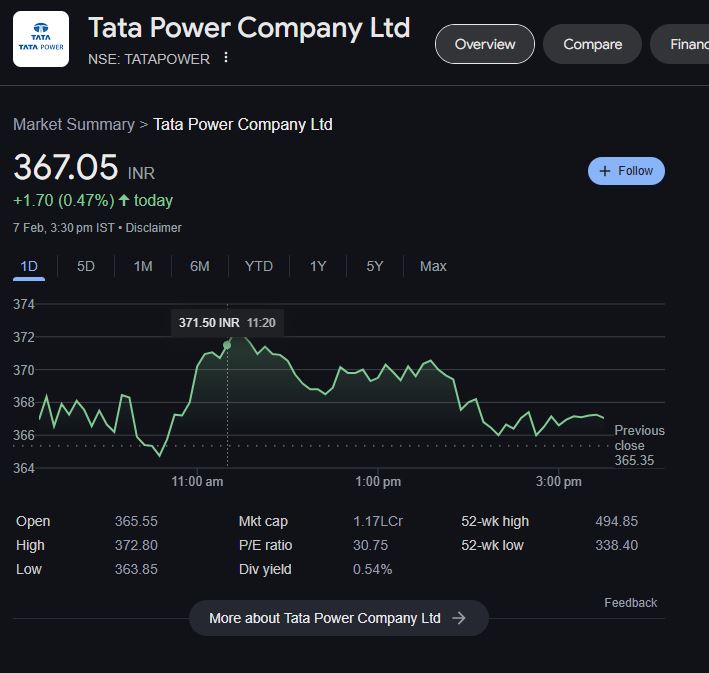Click the Tata Power Company Ltd title

point(249,28)
